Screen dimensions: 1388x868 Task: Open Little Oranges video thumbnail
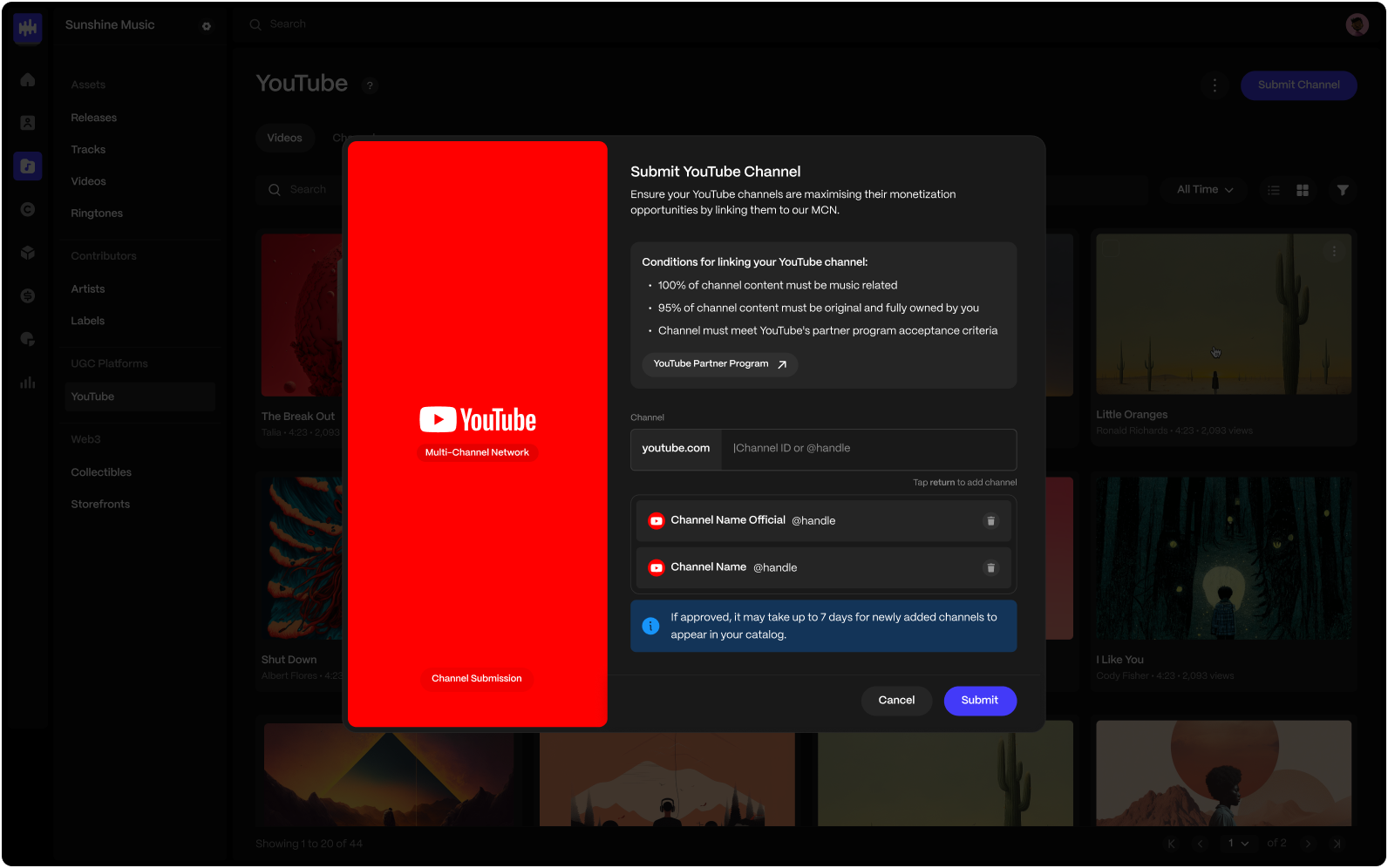click(1223, 314)
